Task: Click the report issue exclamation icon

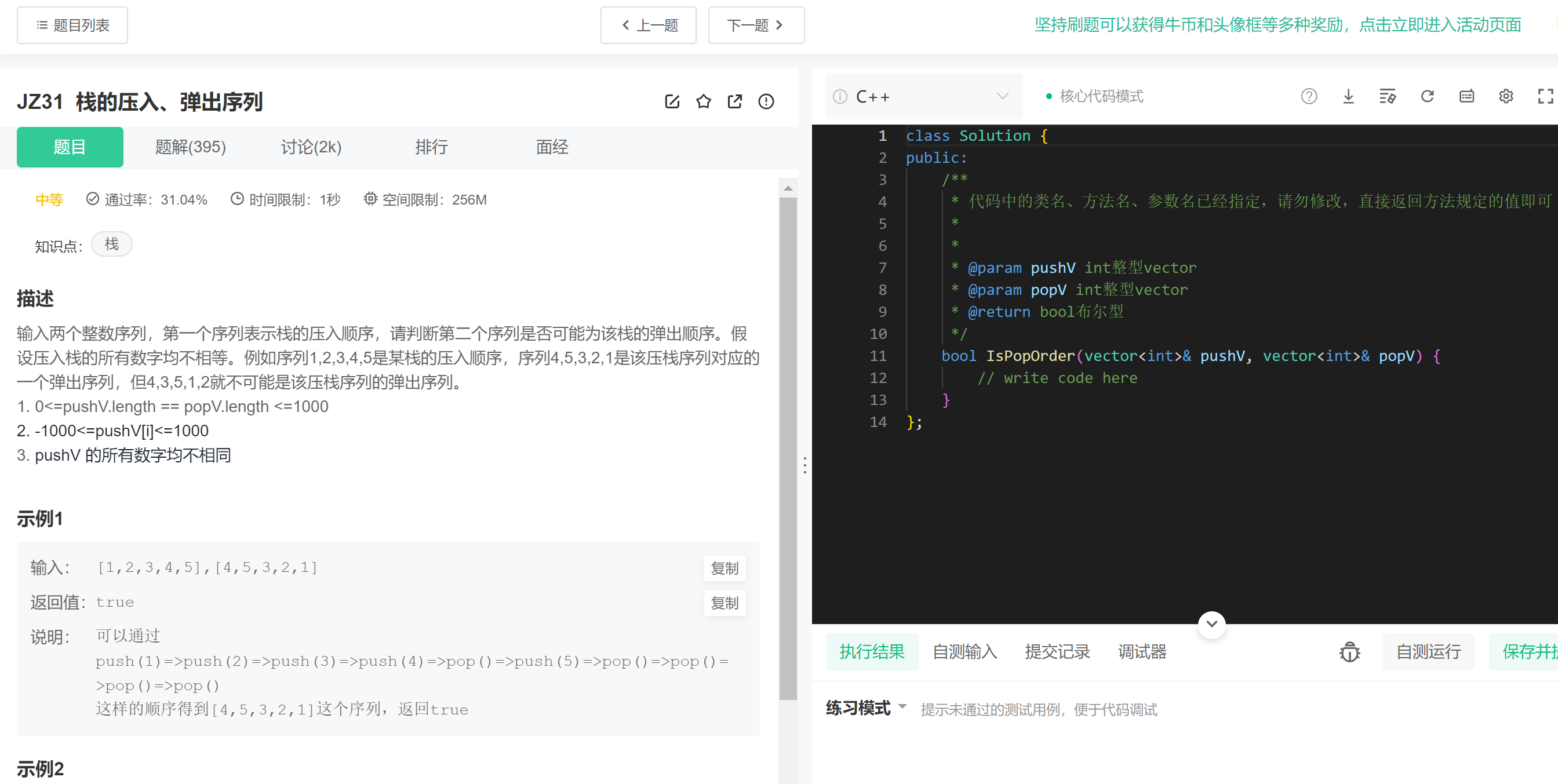Action: click(766, 101)
